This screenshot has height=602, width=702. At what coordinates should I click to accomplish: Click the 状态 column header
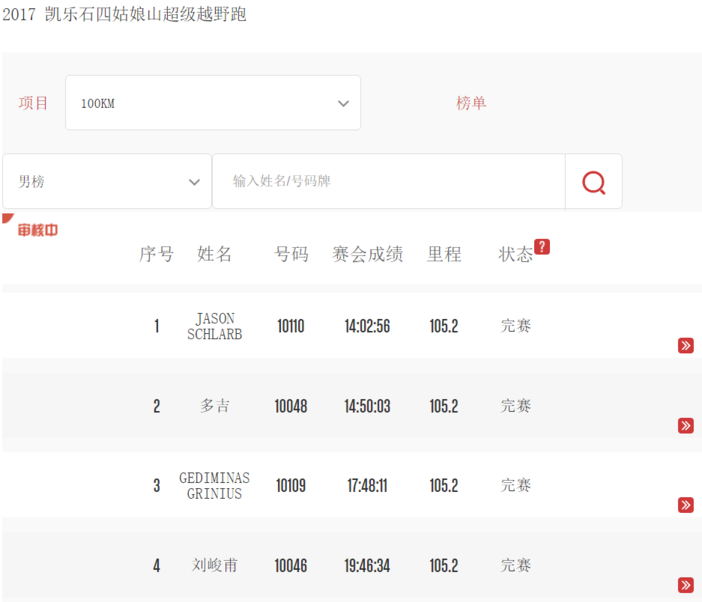coord(515,254)
